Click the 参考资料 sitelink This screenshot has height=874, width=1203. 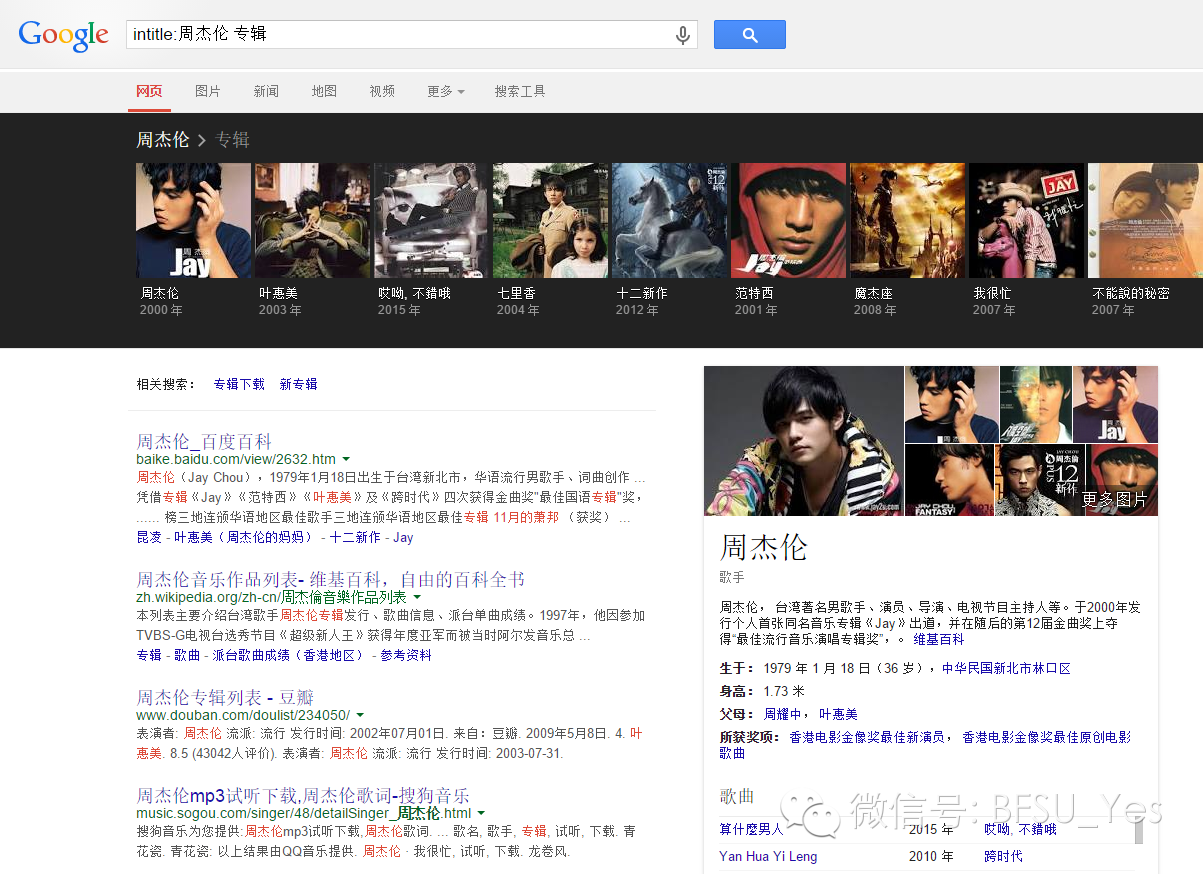coord(405,655)
